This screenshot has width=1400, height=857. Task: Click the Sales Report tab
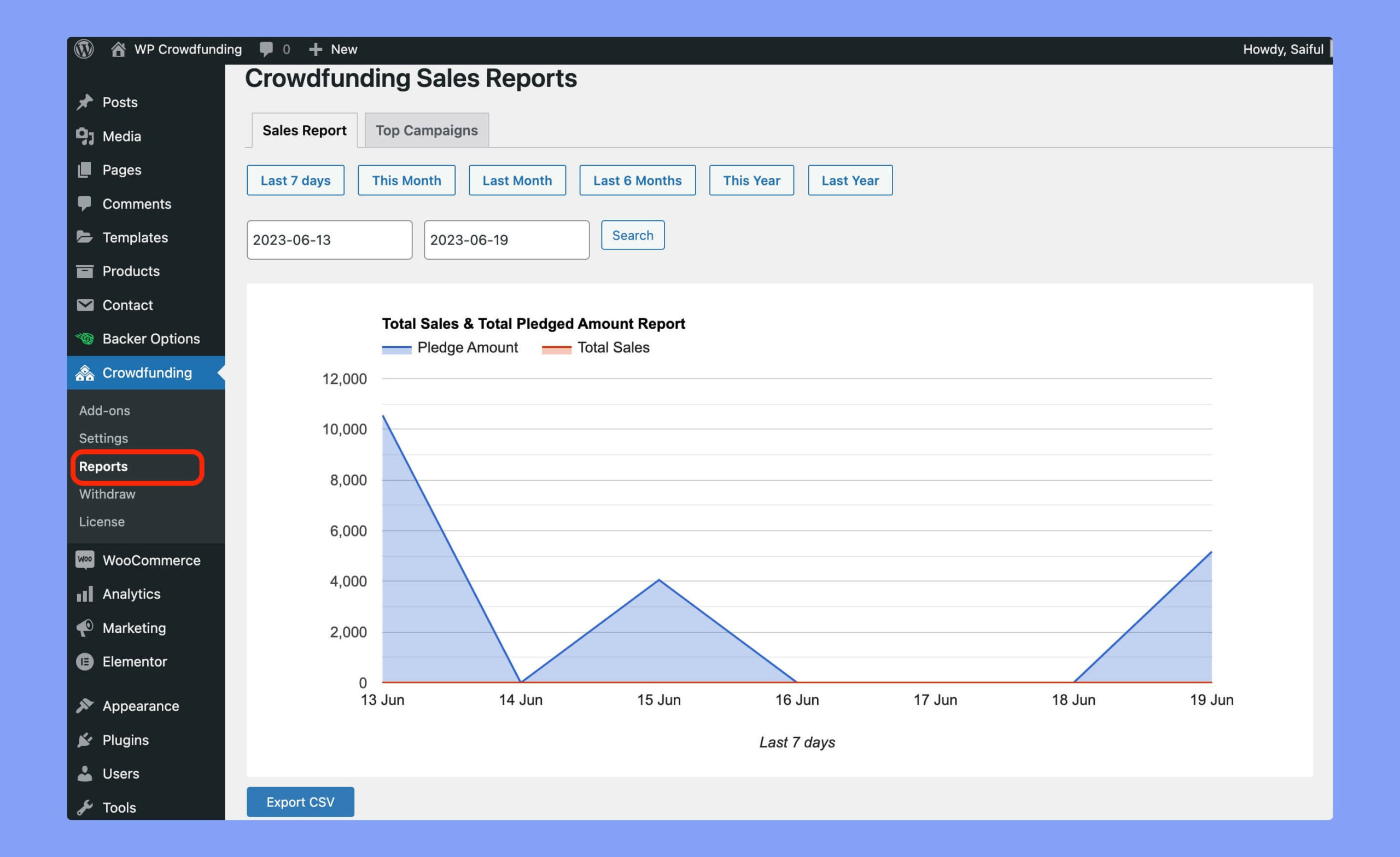click(304, 129)
